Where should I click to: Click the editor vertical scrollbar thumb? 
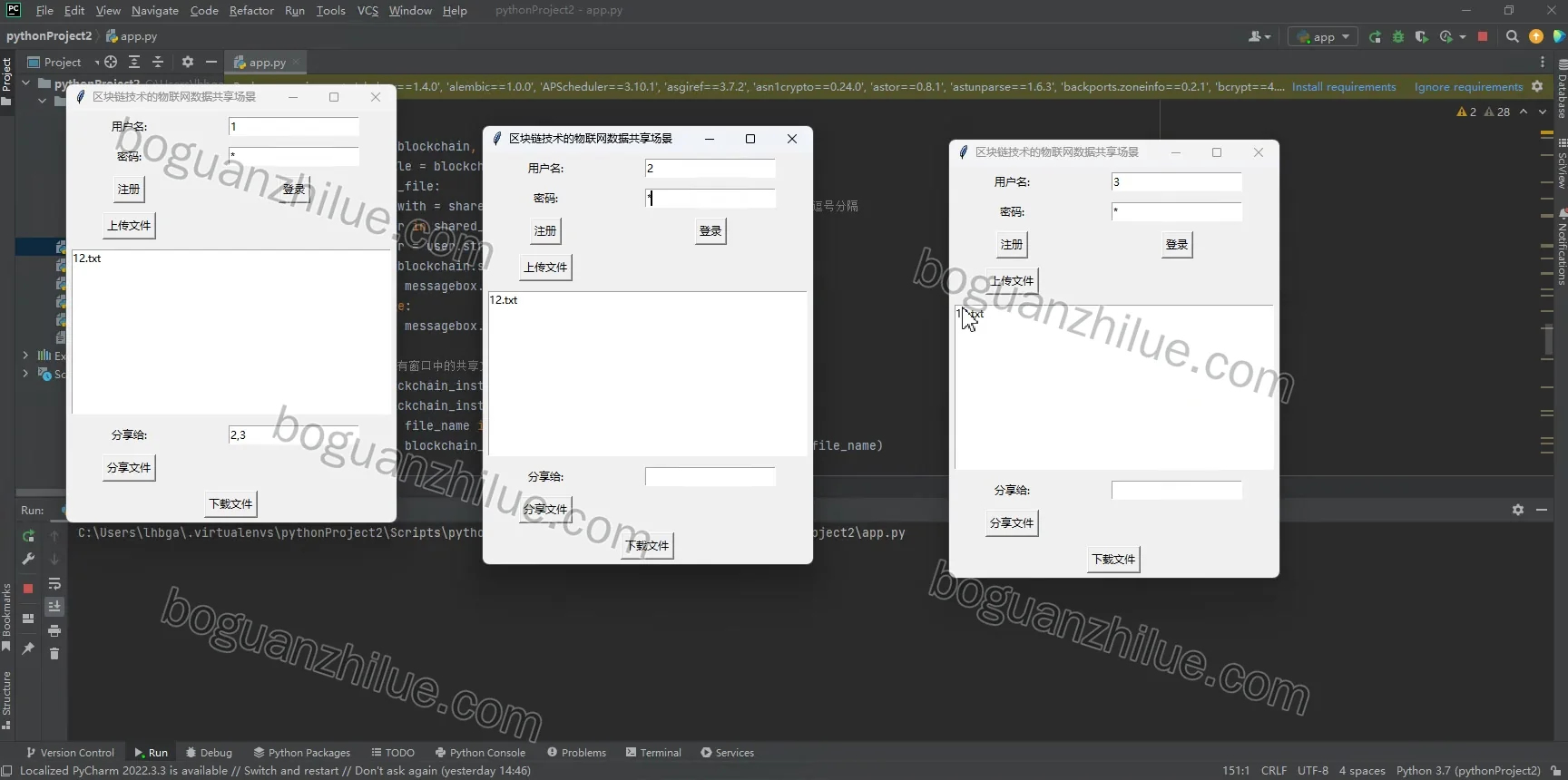[1548, 340]
